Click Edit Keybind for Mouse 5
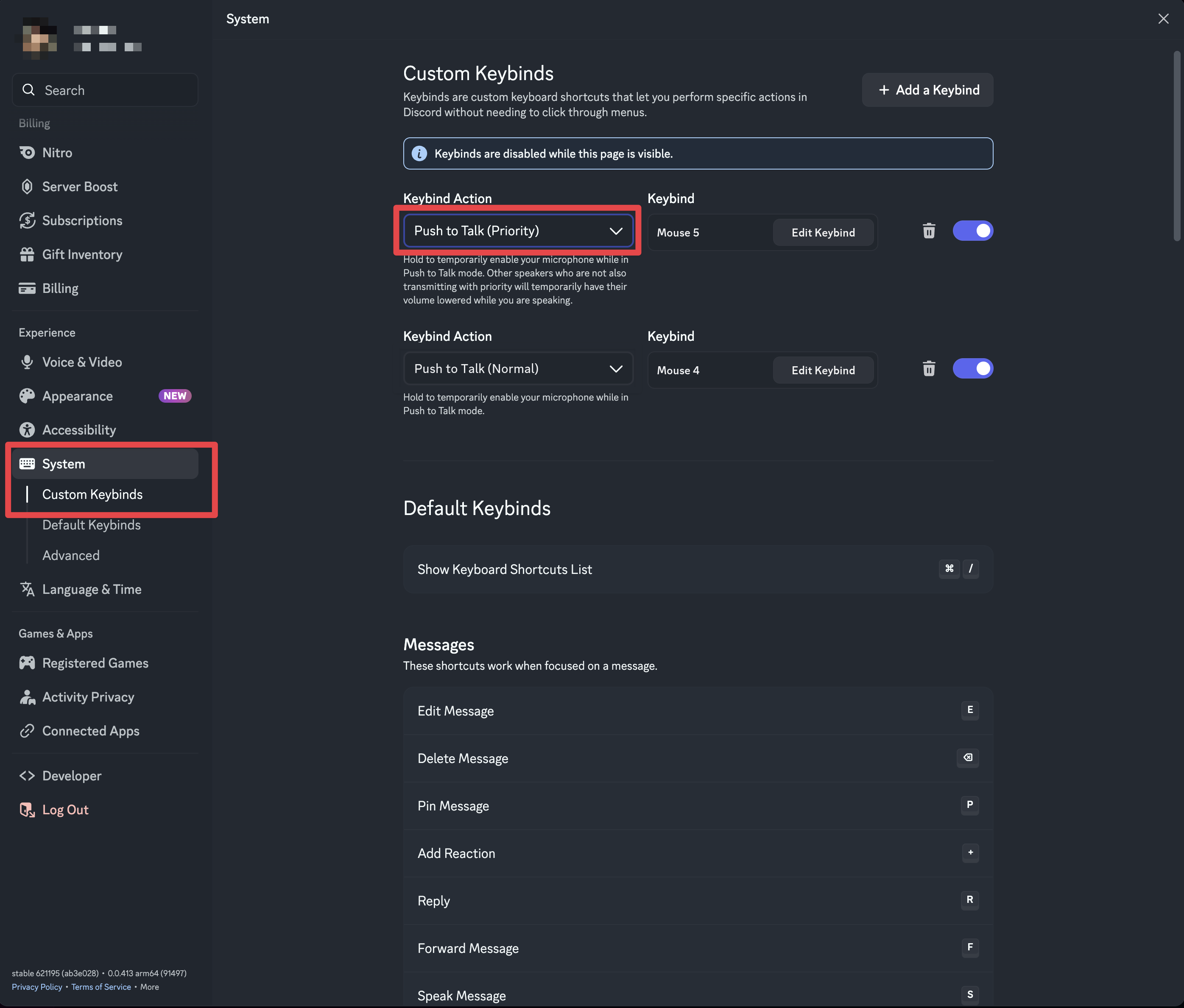 click(823, 232)
